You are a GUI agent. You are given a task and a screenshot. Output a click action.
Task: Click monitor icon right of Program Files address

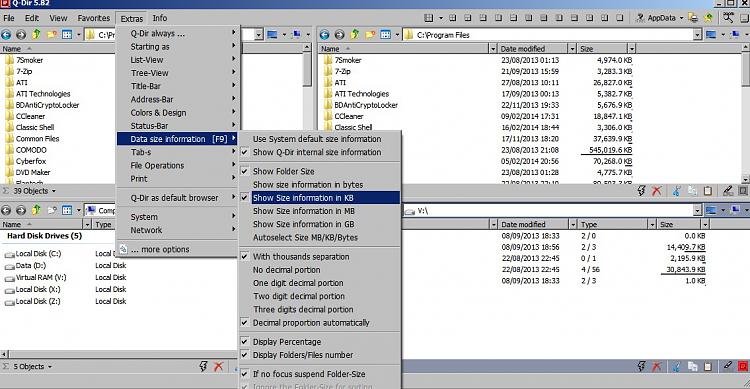tap(711, 34)
